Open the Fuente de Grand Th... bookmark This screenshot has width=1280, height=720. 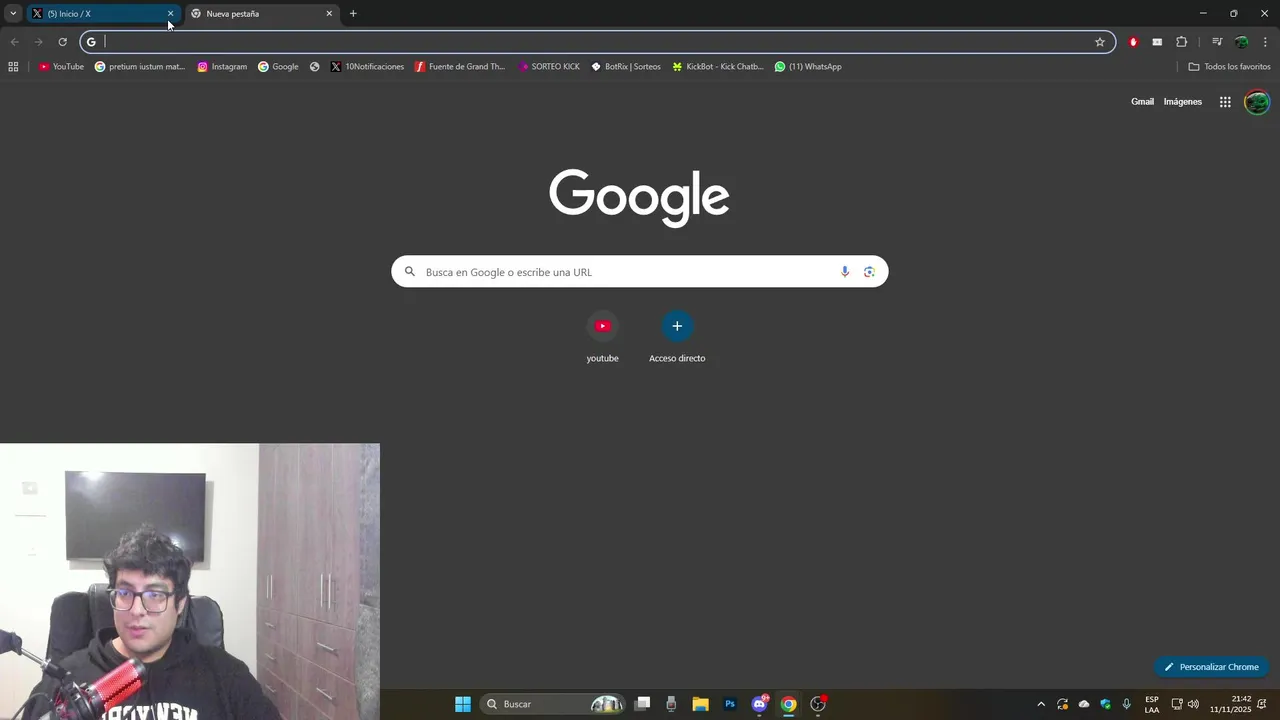pos(460,67)
